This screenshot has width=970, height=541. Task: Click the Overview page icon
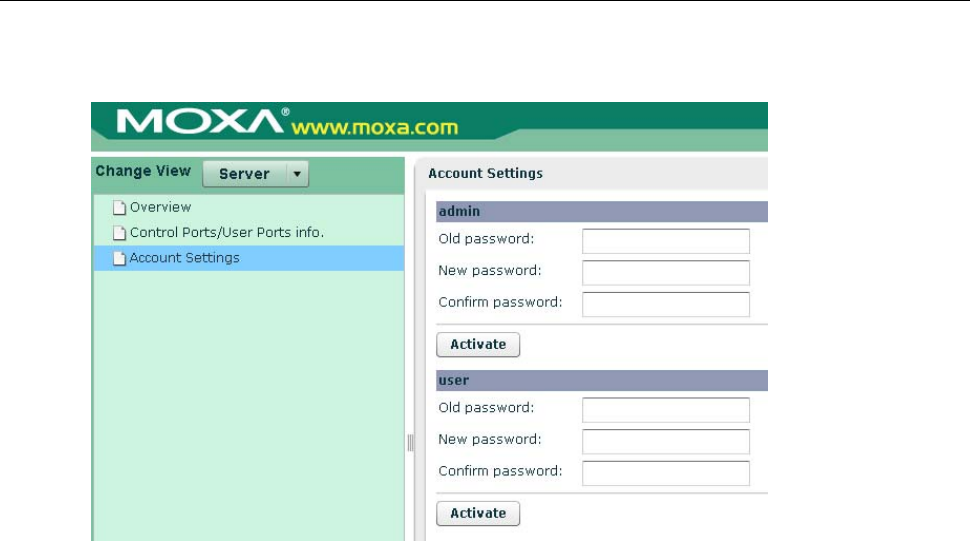[119, 208]
